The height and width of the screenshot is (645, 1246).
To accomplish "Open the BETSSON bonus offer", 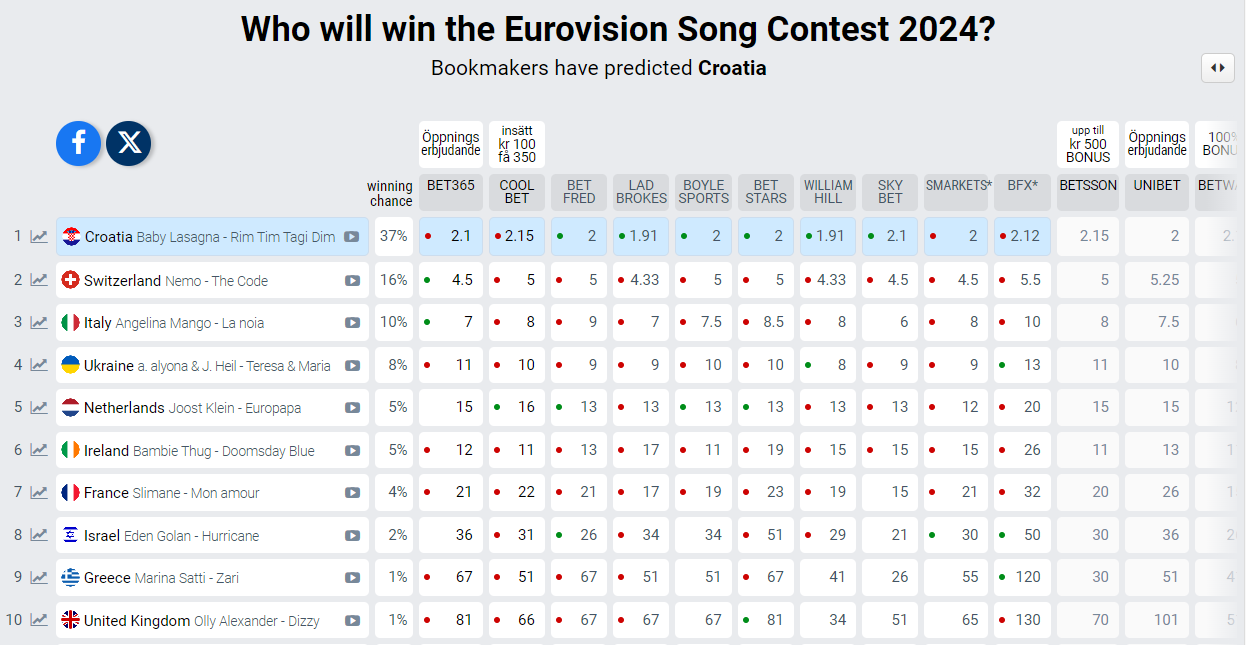I will point(1088,145).
